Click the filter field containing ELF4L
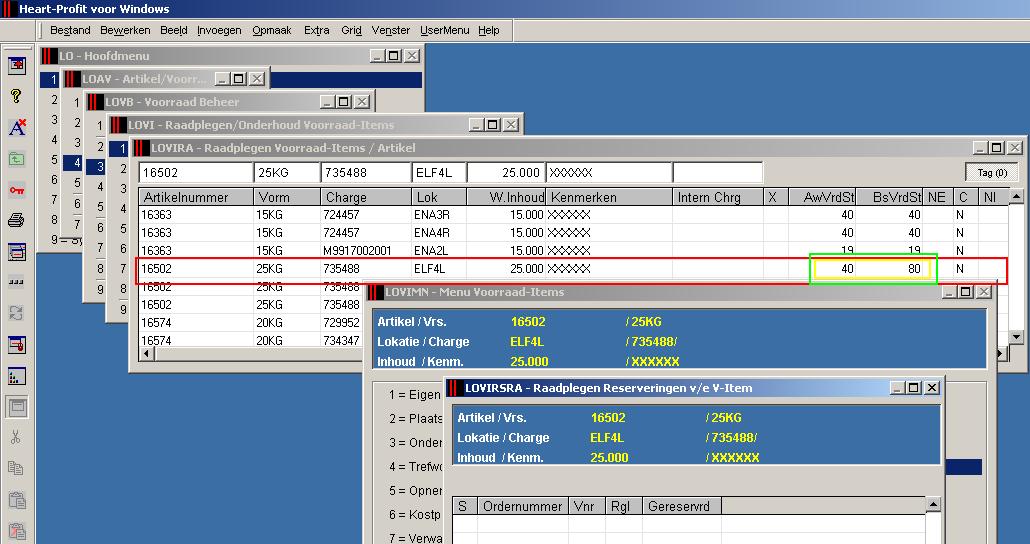 pos(439,173)
